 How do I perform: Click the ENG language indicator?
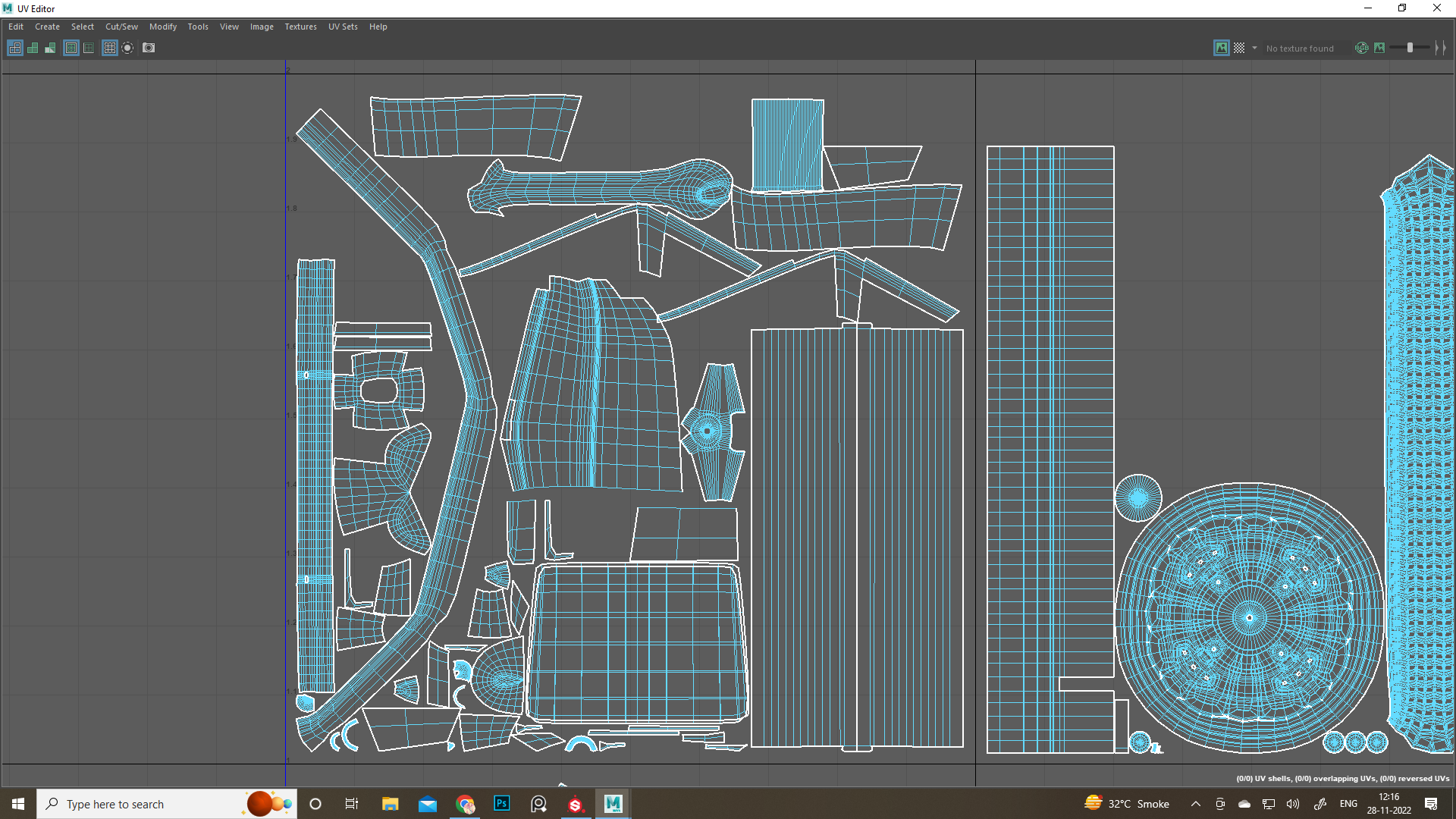coord(1348,804)
